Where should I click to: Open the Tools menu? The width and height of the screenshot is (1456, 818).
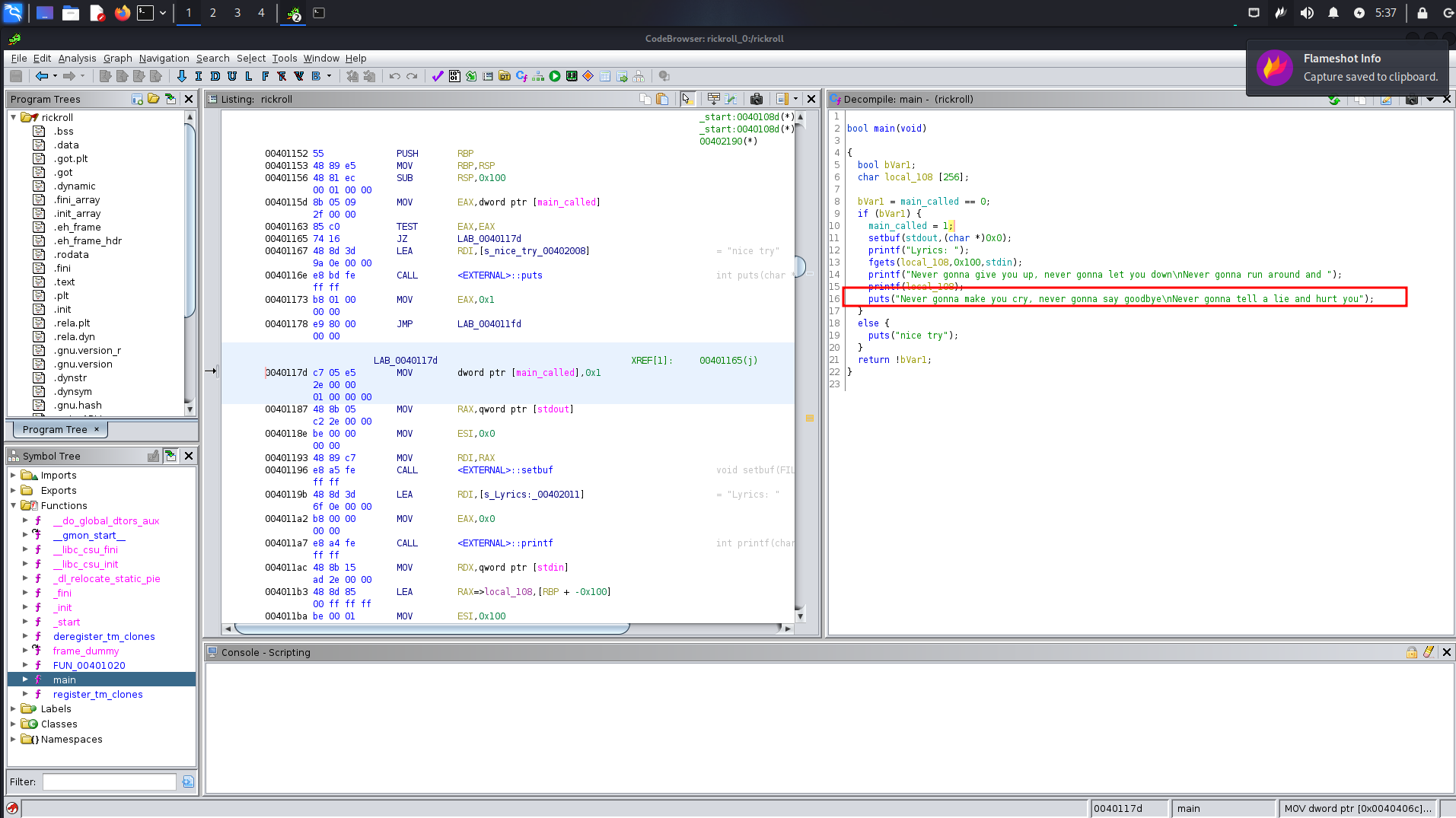285,58
